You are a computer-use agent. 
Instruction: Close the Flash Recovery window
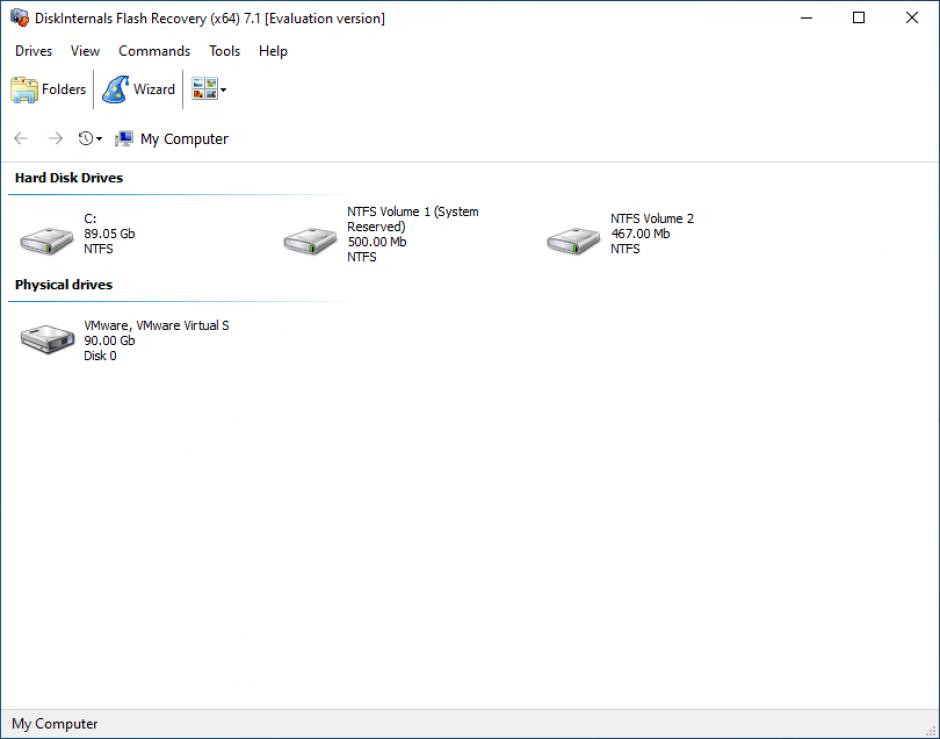[911, 18]
